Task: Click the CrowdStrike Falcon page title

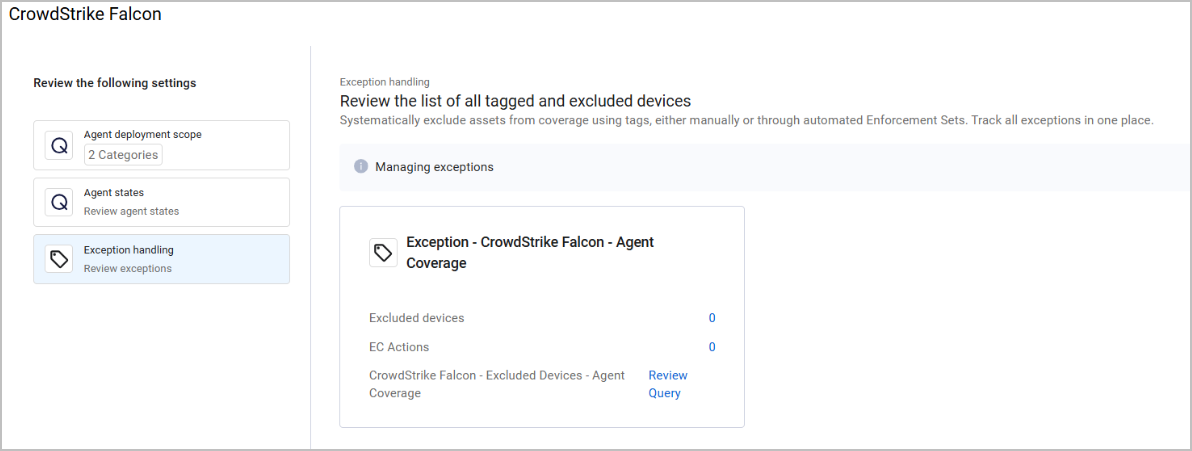Action: click(85, 14)
